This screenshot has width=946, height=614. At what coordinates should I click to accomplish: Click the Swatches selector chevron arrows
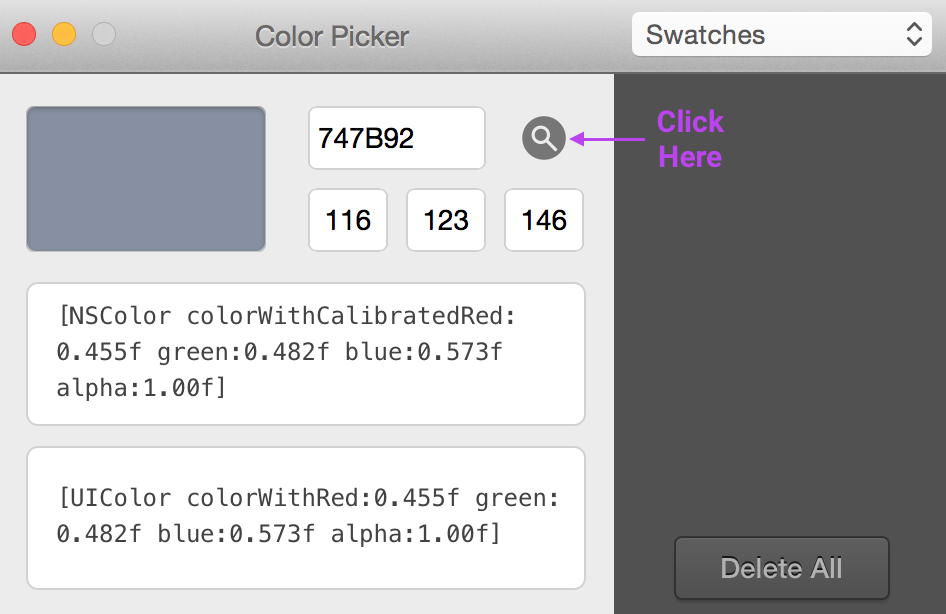click(x=913, y=34)
